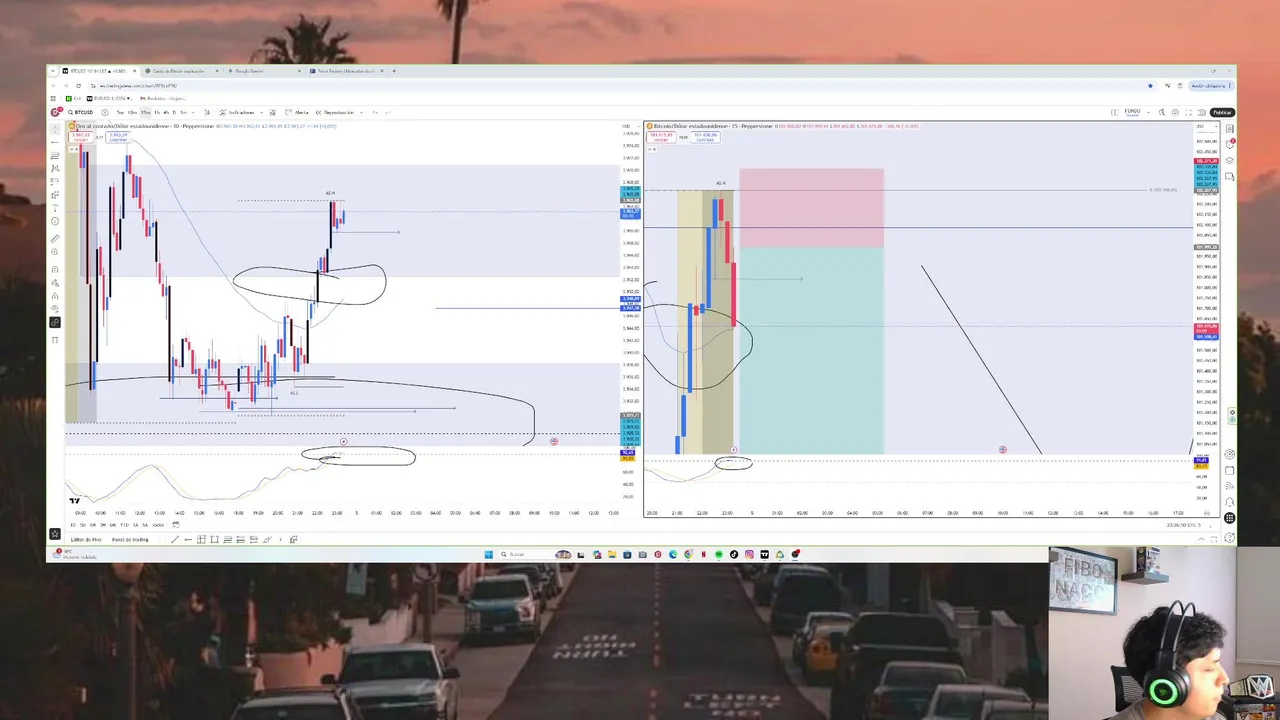Take a chart snapshot with camera icon

tap(1202, 112)
